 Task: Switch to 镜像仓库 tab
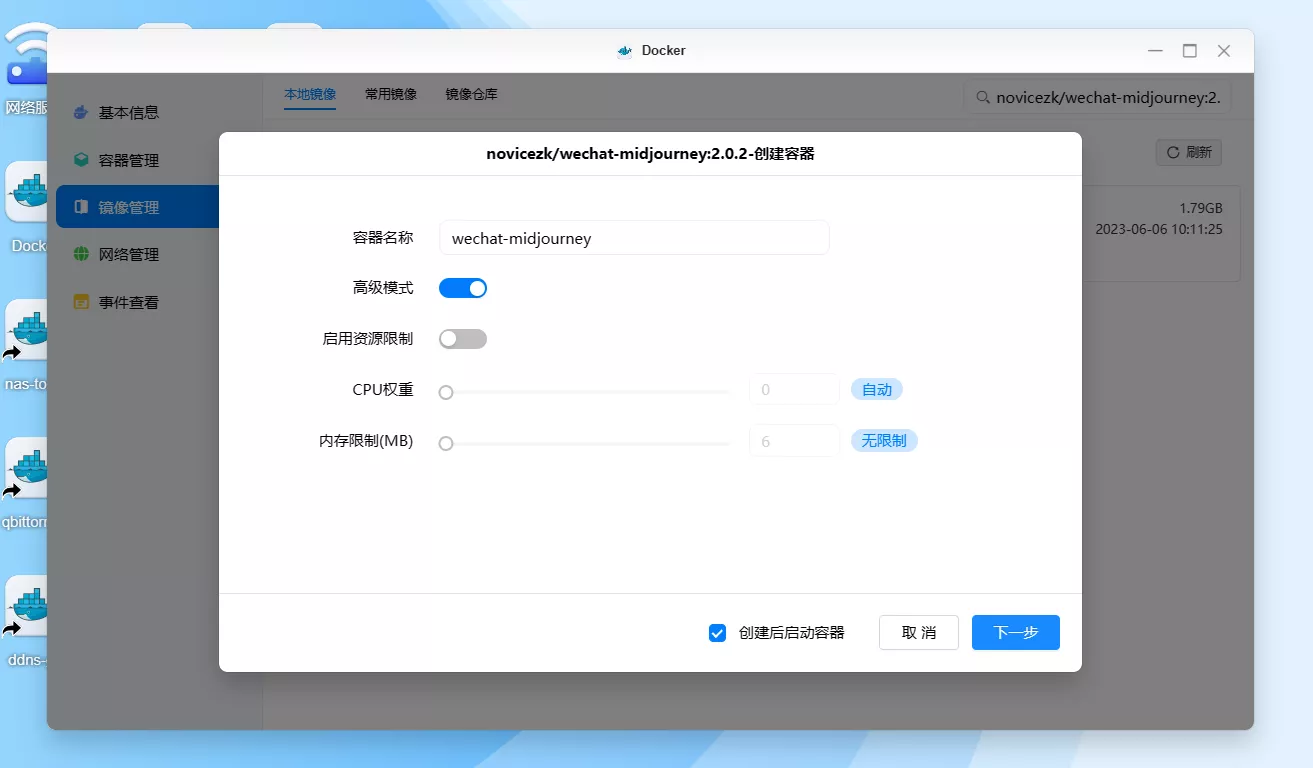[472, 95]
